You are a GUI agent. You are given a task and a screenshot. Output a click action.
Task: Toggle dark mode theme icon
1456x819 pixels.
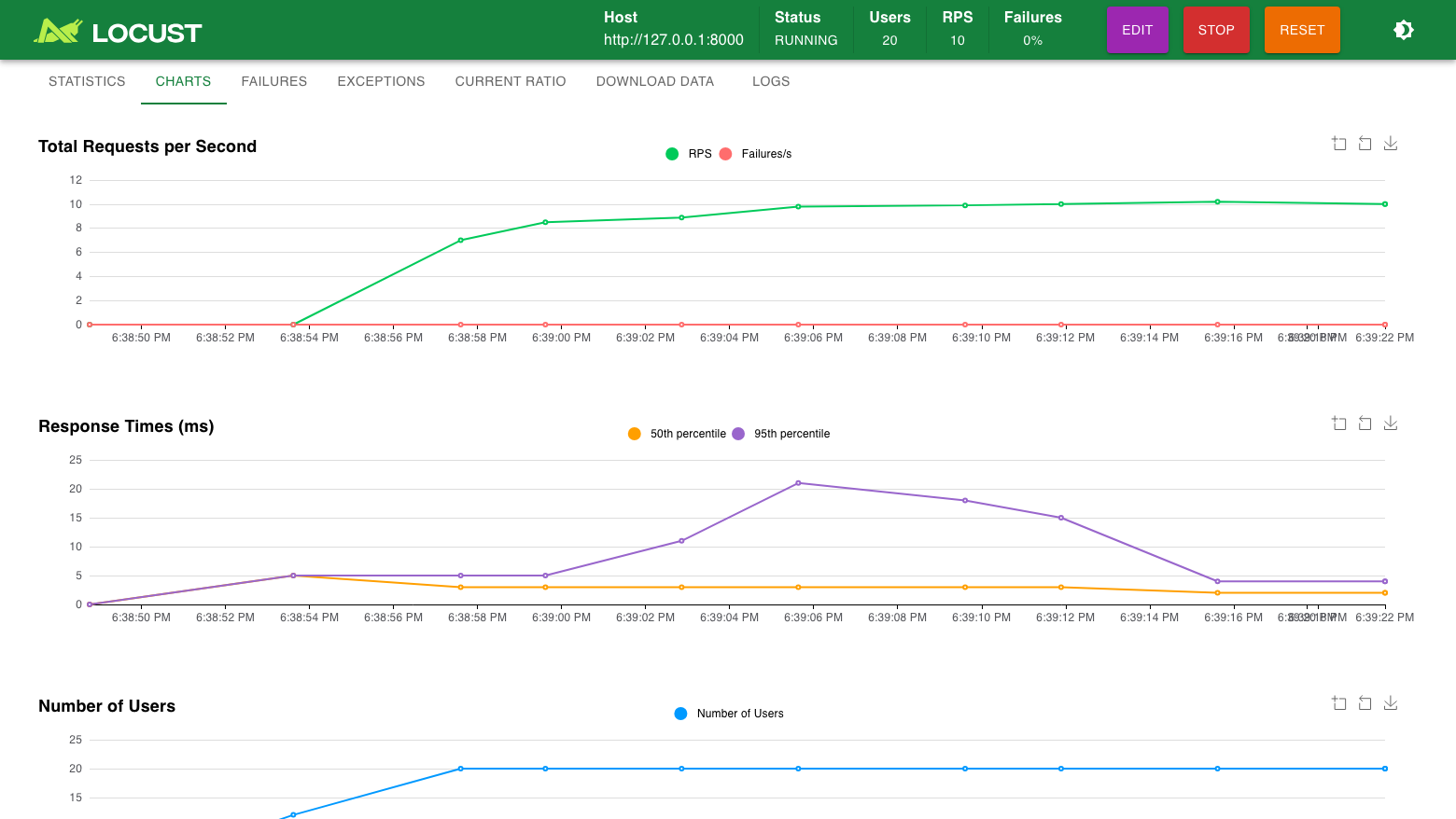(x=1403, y=30)
